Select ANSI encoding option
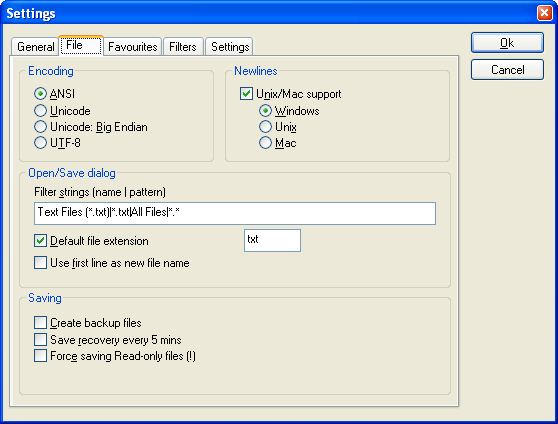 55,94
